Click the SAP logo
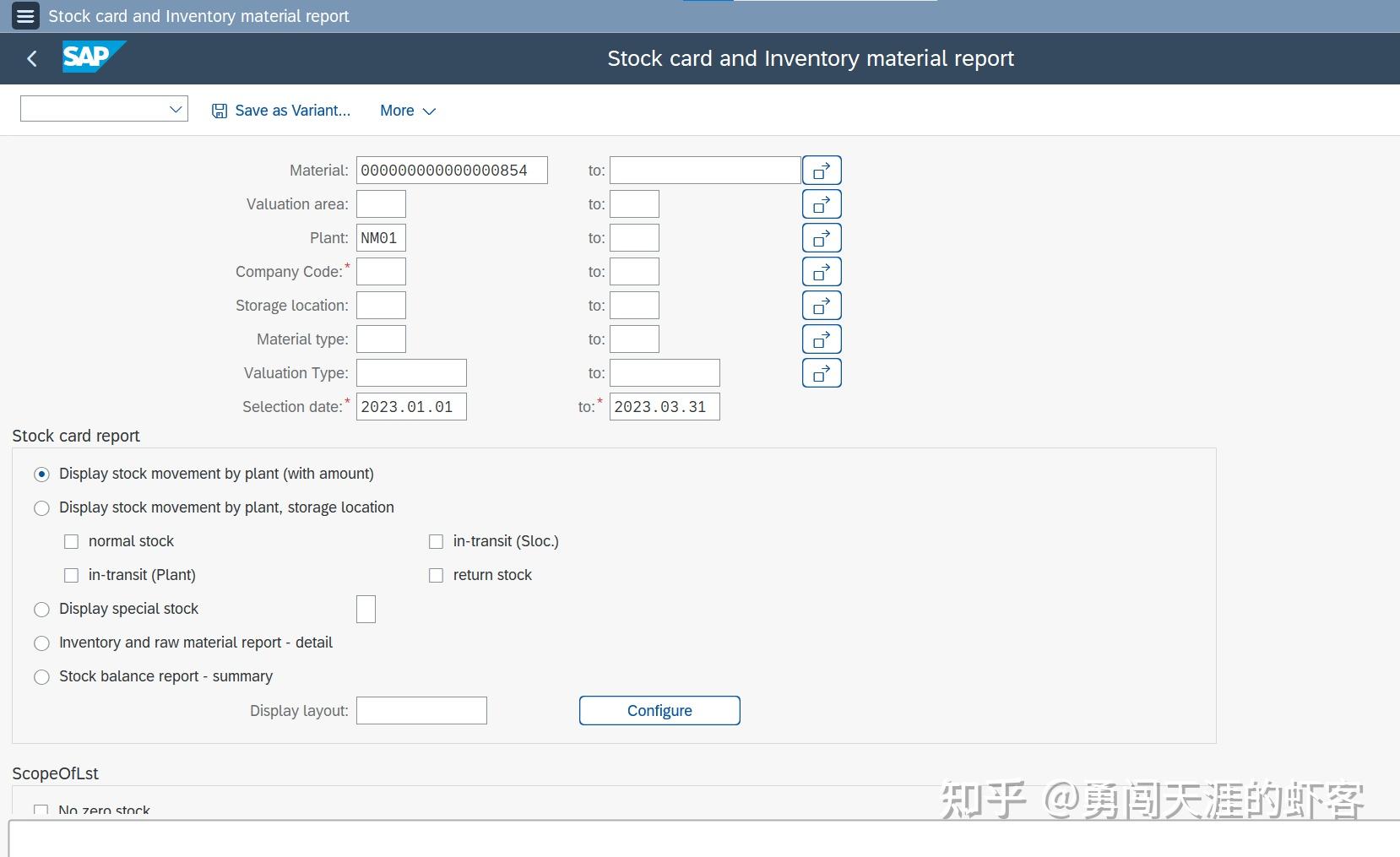 (94, 57)
